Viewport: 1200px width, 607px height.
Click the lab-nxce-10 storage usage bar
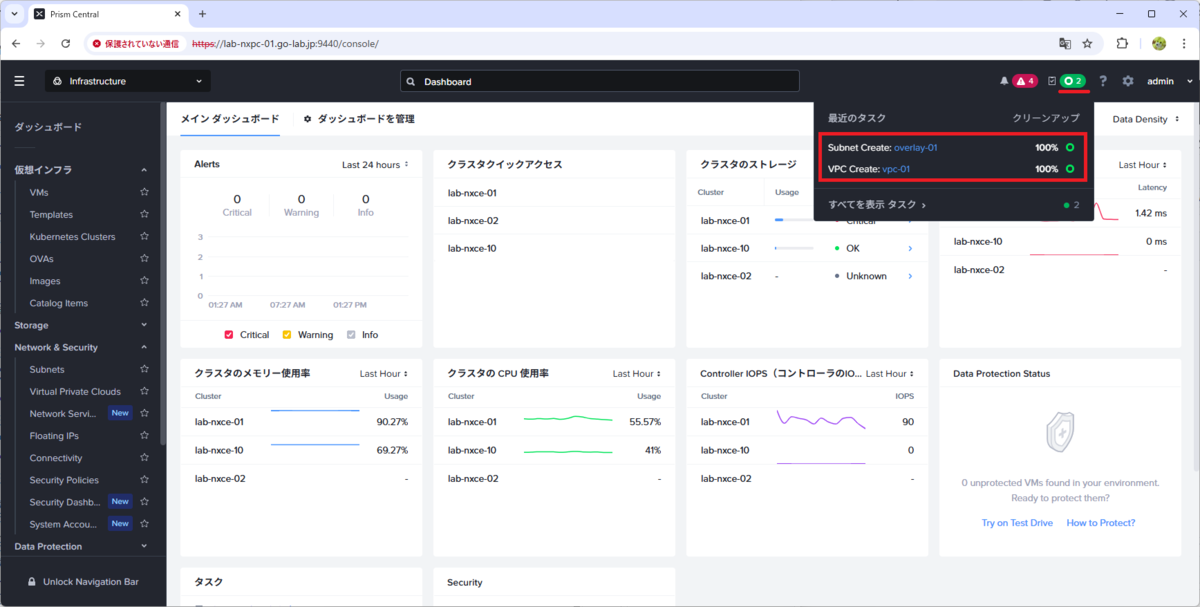(x=793, y=248)
